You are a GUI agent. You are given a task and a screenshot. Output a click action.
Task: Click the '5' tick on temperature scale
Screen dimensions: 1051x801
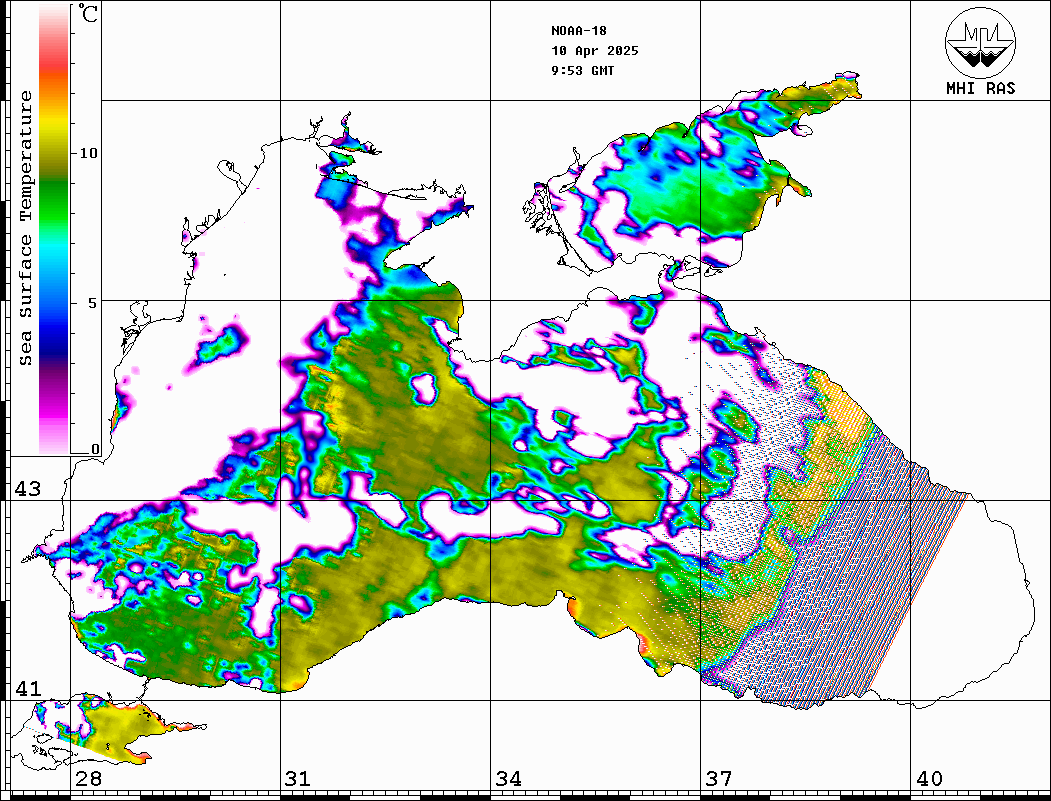tap(93, 303)
